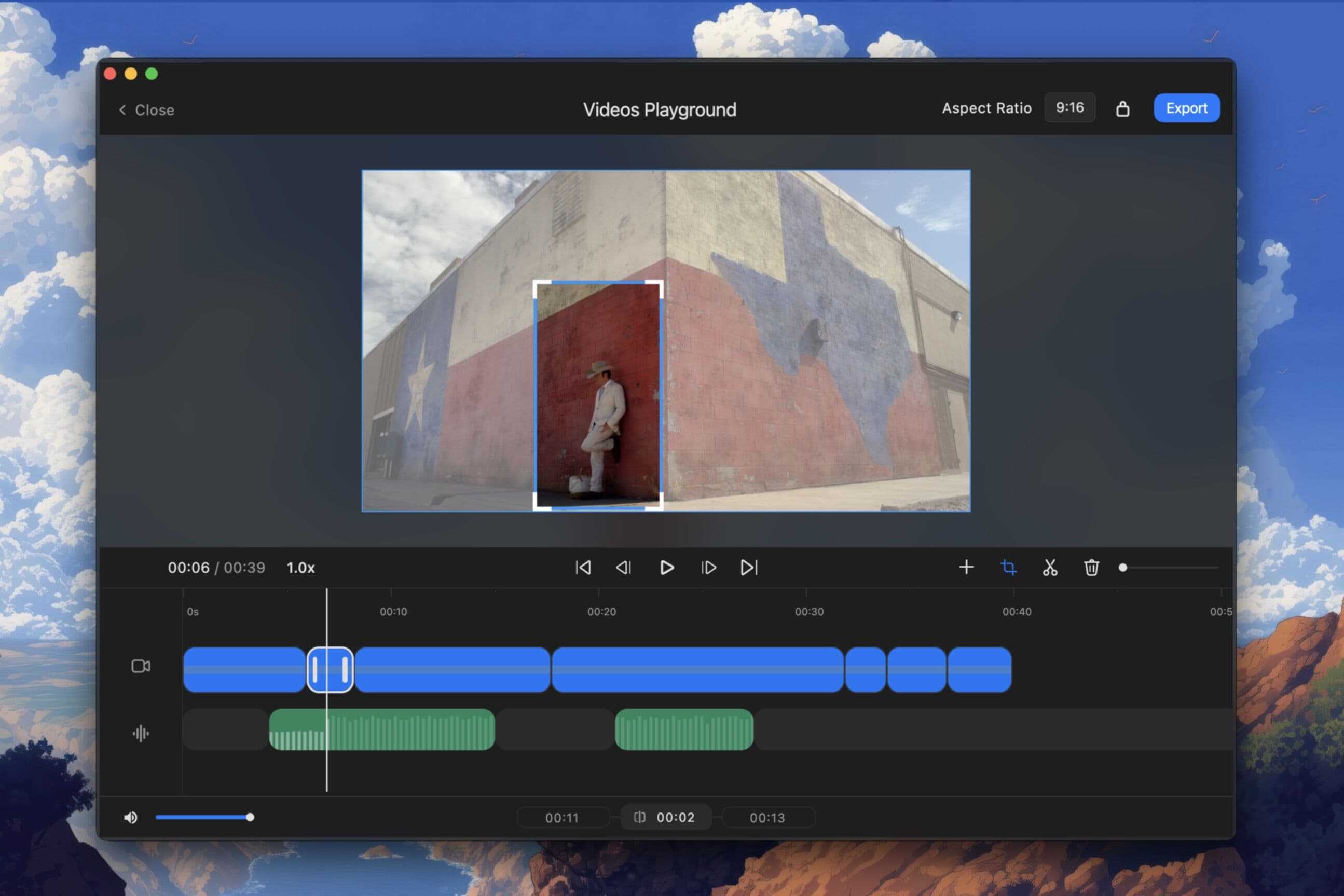Add a clip with plus icon

(x=966, y=567)
